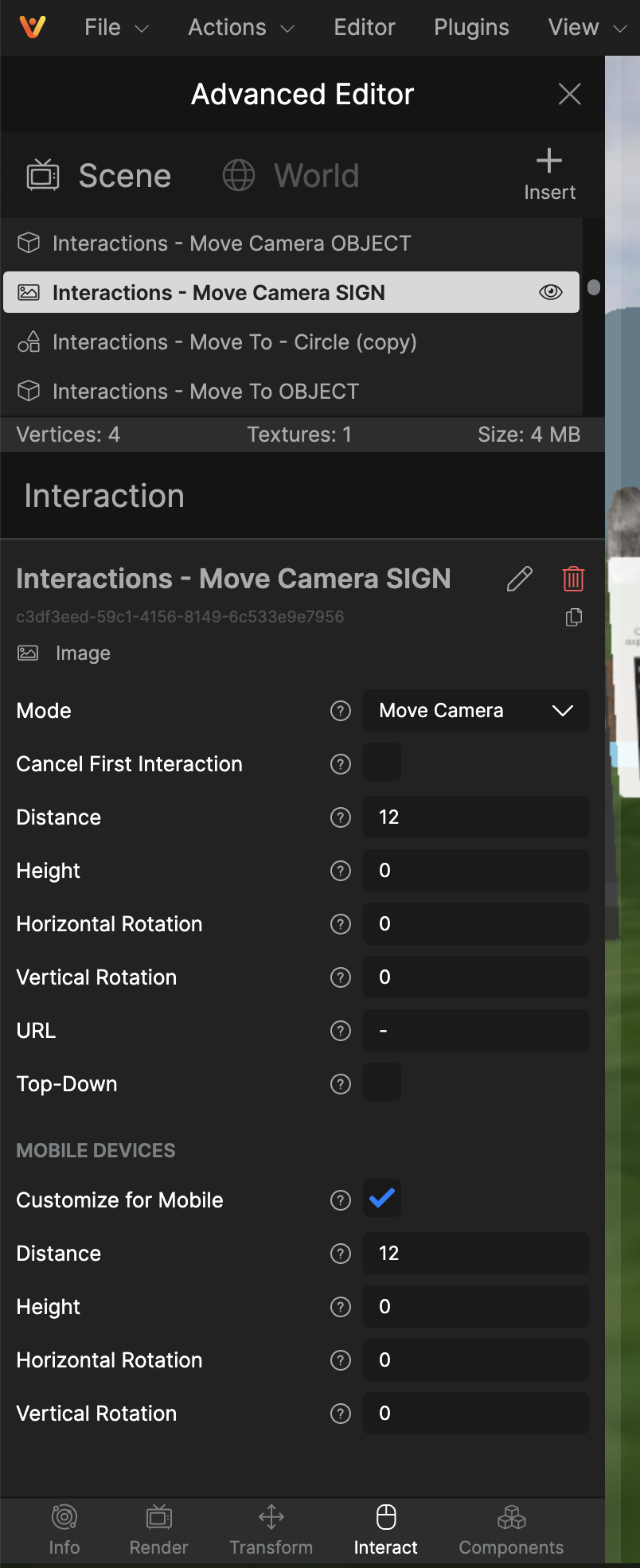Open the Components panel icon

(x=511, y=1517)
